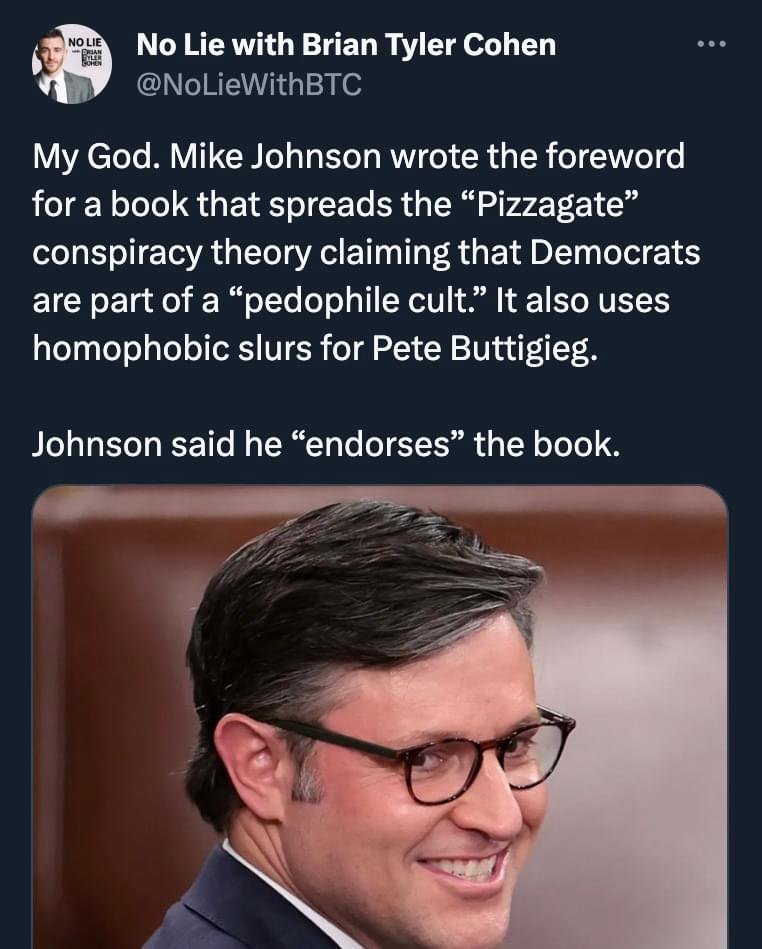This screenshot has width=762, height=949.
Task: Click the word "Democrats" in the tweet
Action: point(615,252)
